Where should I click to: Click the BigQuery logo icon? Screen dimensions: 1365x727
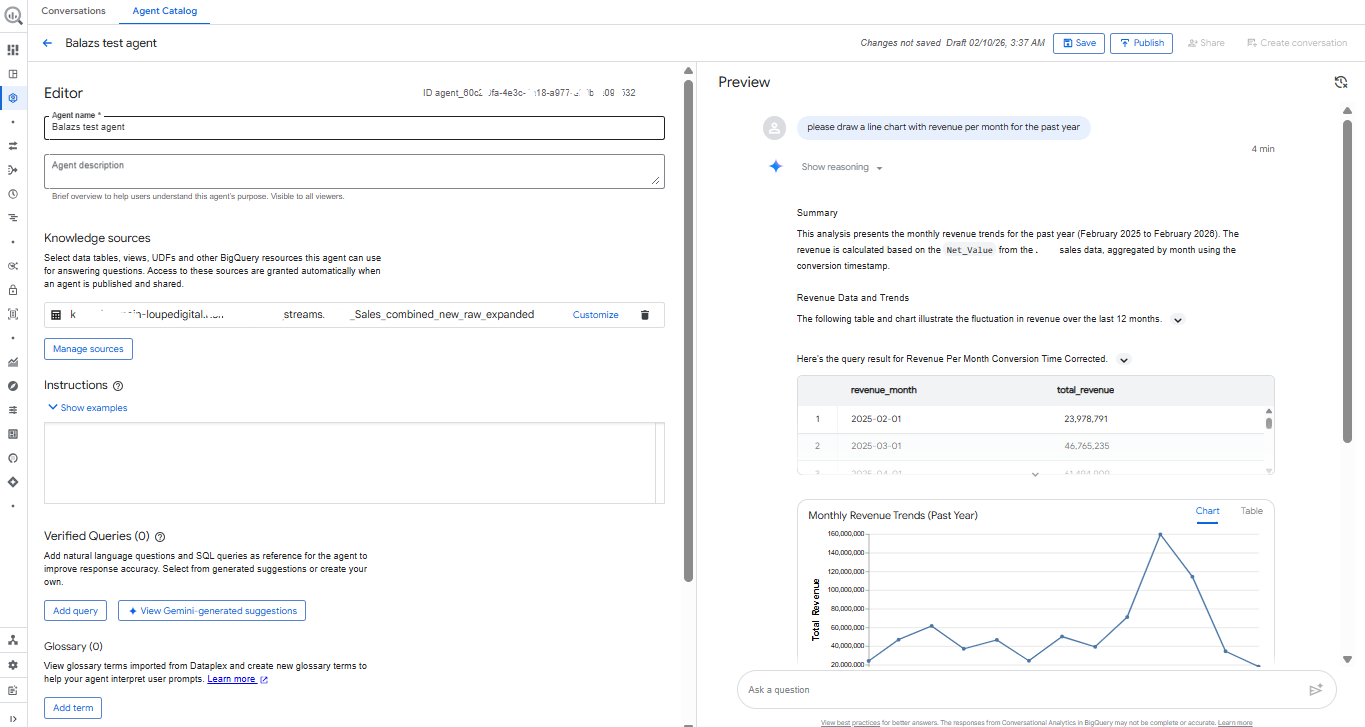13,15
